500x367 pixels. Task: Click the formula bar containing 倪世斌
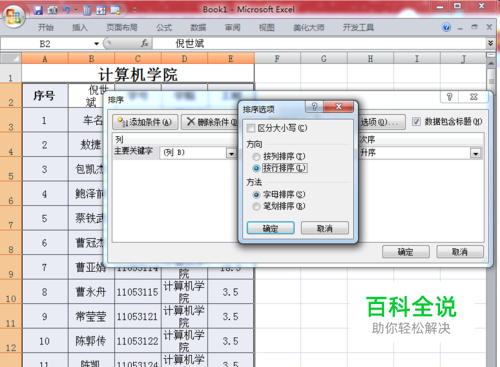click(x=320, y=44)
